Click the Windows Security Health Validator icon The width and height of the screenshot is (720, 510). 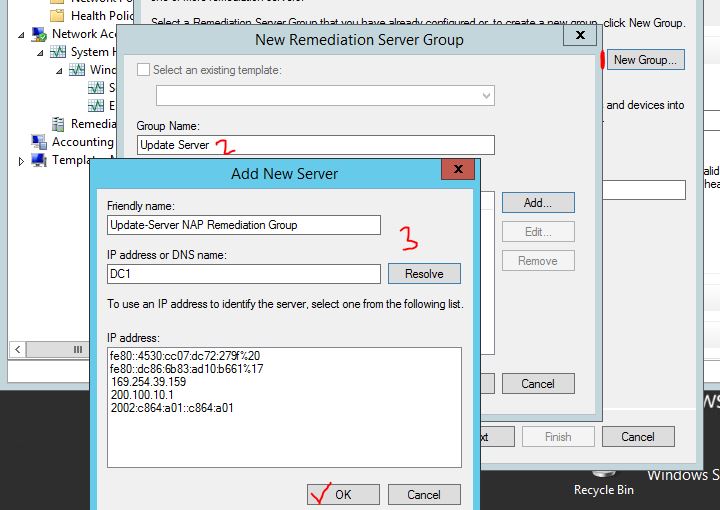[77, 70]
